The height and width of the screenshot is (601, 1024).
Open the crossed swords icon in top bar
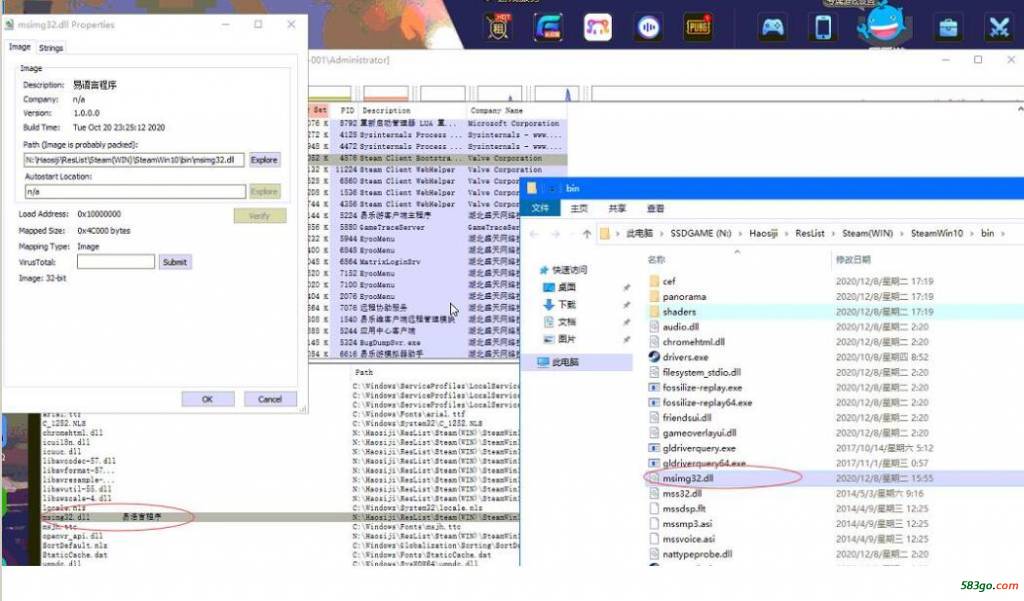click(999, 27)
